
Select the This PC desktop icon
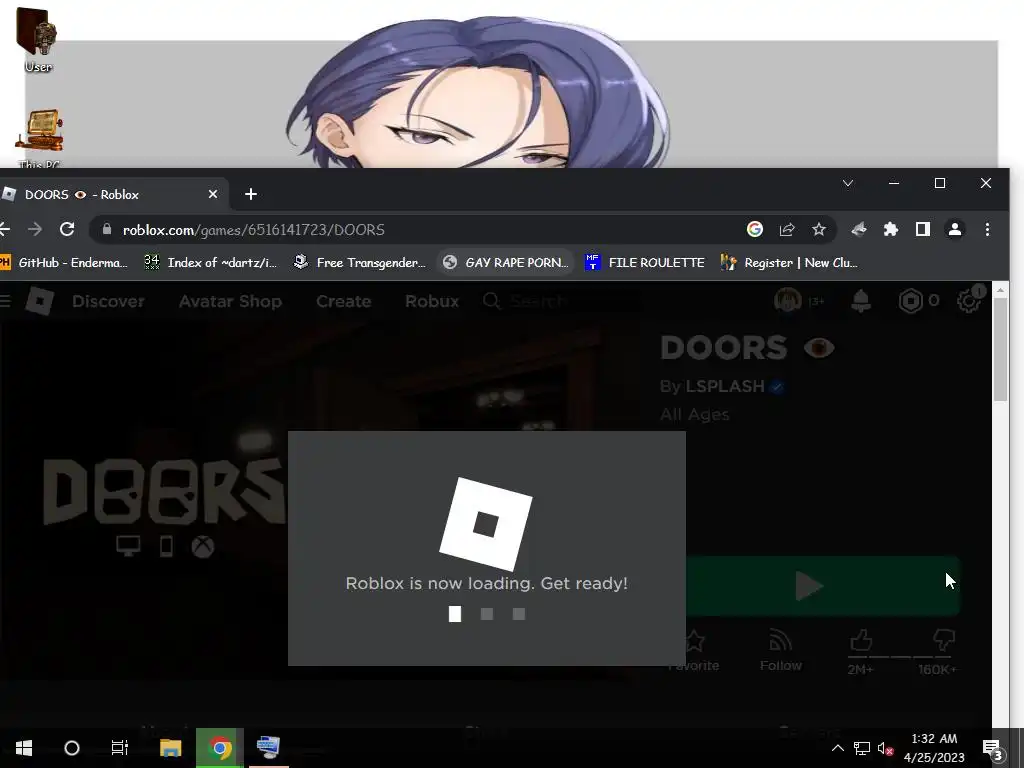pos(39,138)
